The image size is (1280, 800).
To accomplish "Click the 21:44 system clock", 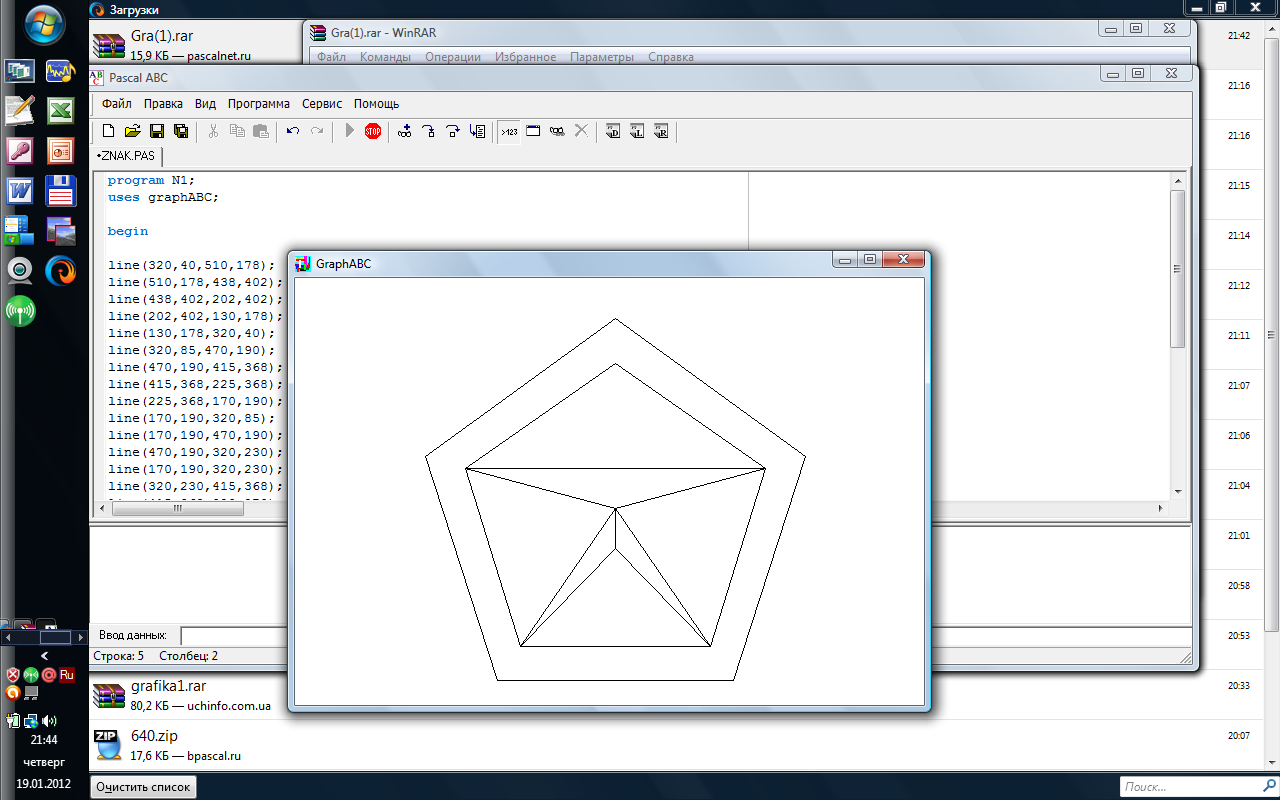I will pos(43,740).
